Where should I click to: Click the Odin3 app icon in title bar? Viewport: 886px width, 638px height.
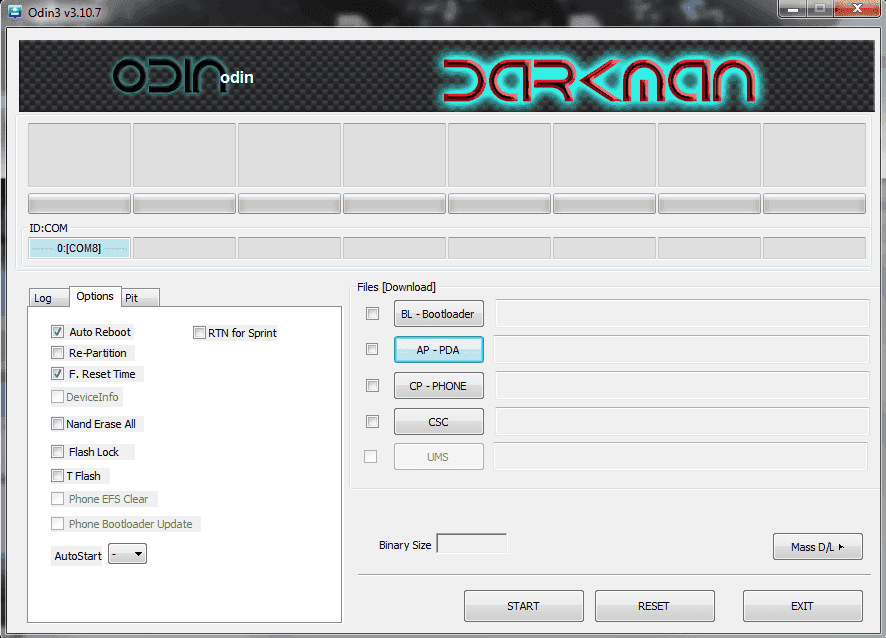[14, 11]
